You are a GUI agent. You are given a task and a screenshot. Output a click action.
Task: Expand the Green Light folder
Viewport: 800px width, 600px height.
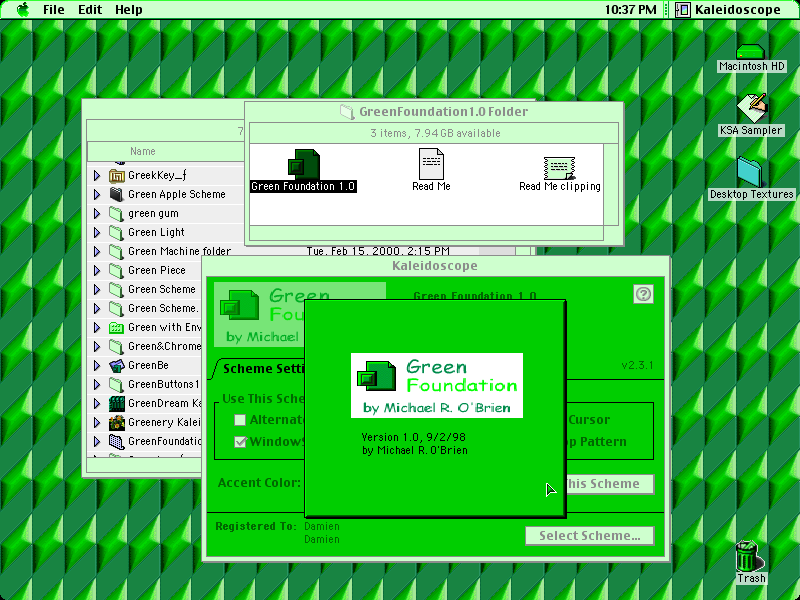click(x=97, y=233)
